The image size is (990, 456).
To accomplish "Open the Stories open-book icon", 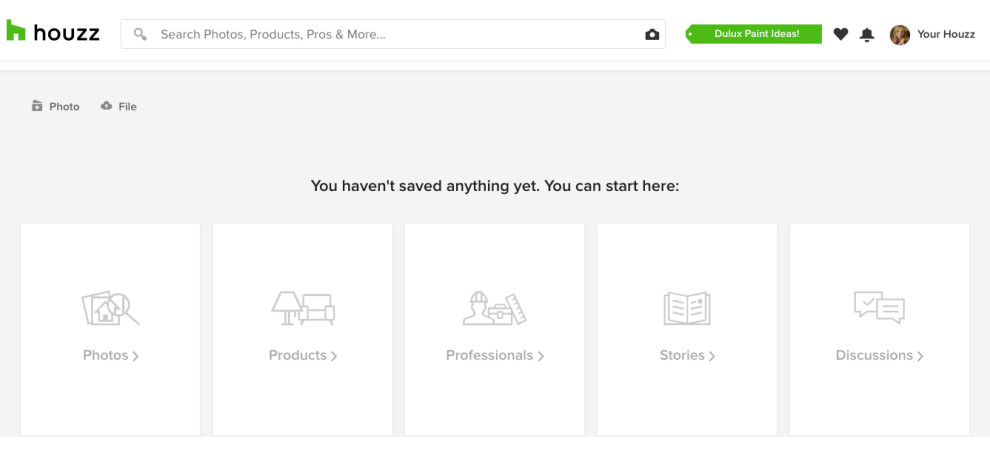I will tap(687, 308).
